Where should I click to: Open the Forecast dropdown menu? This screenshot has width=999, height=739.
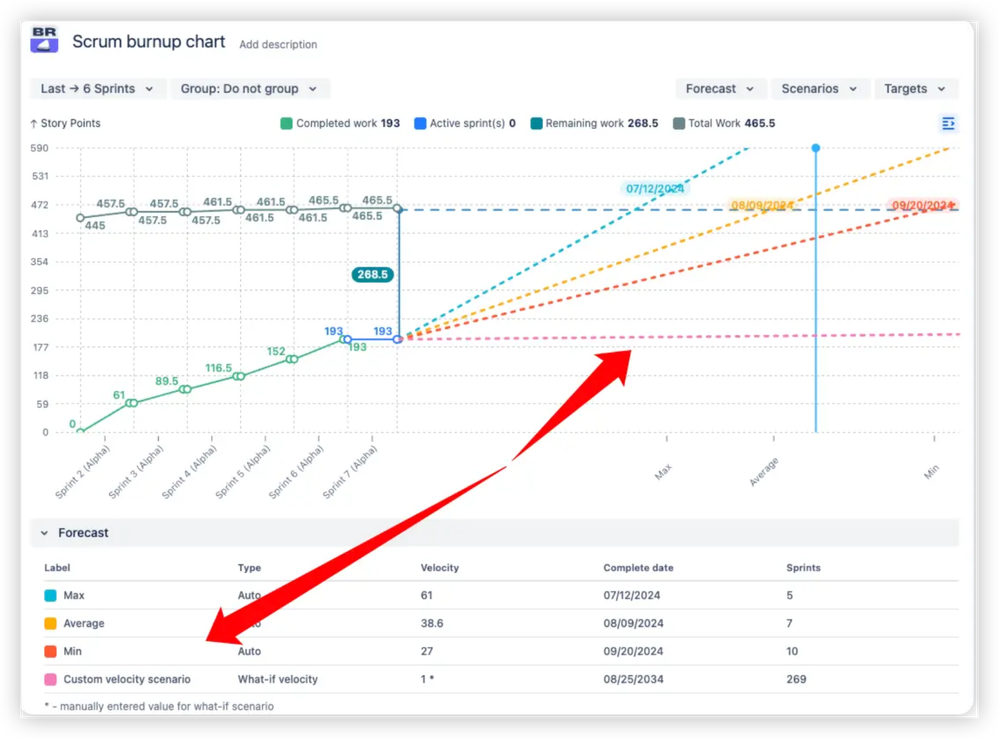point(721,89)
